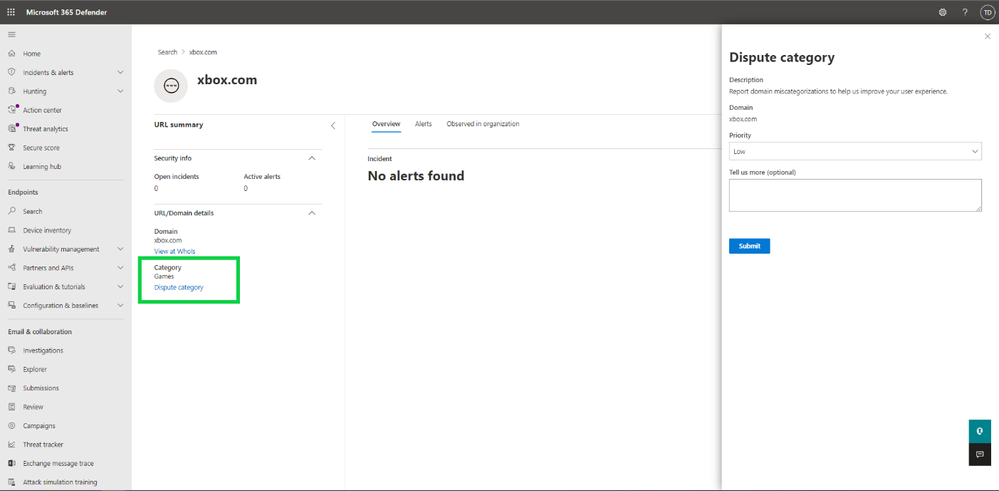Open the settings gear in header
Image resolution: width=999 pixels, height=491 pixels.
point(943,12)
